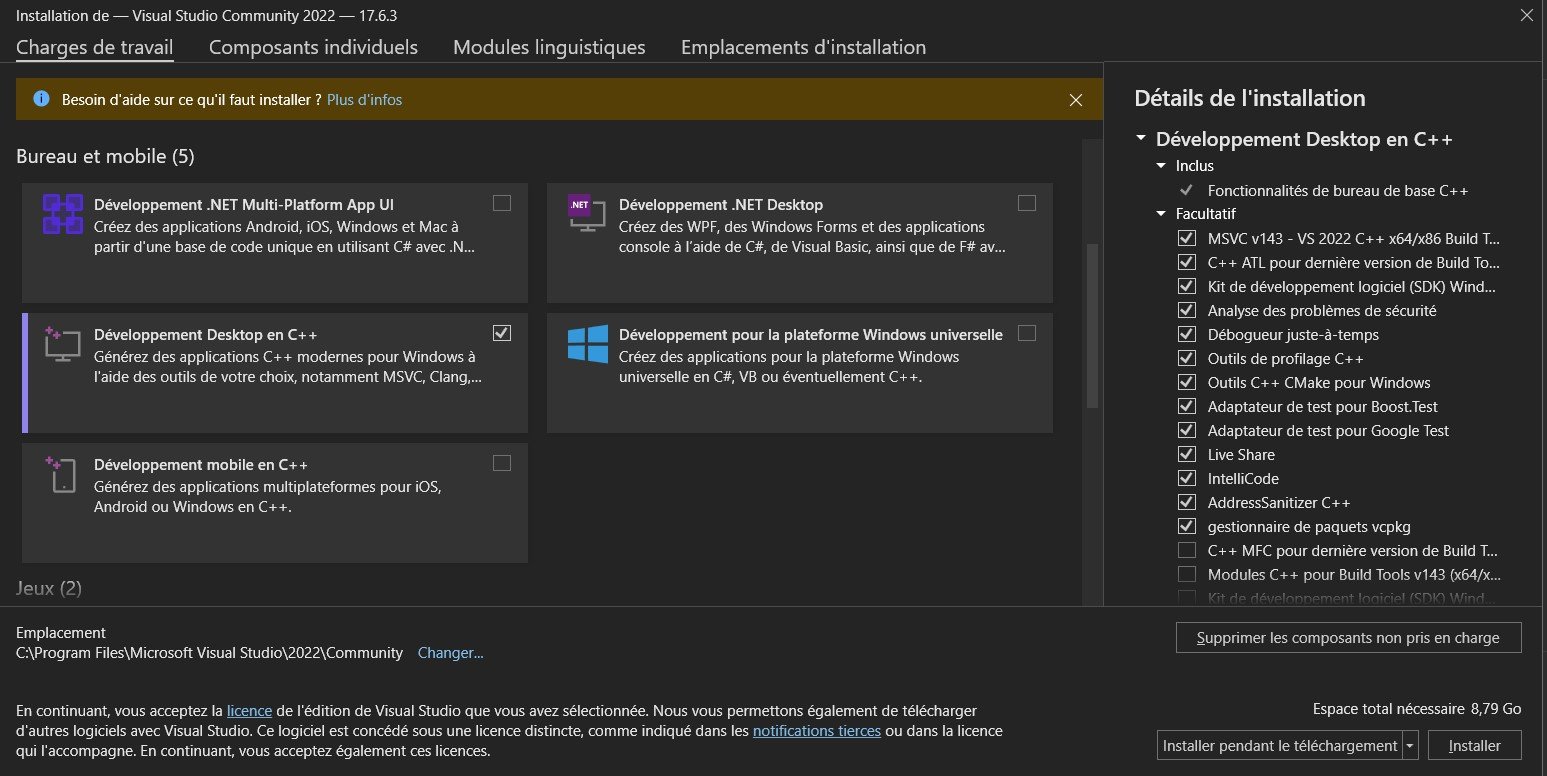Uncheck Adaptateur de test pour Boost.Test

[x=1187, y=406]
